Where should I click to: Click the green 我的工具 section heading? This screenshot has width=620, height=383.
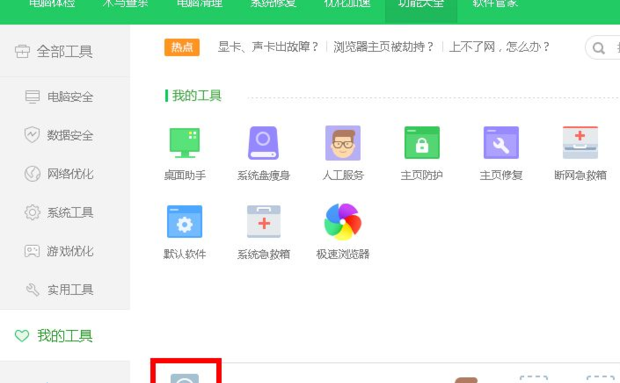[197, 96]
